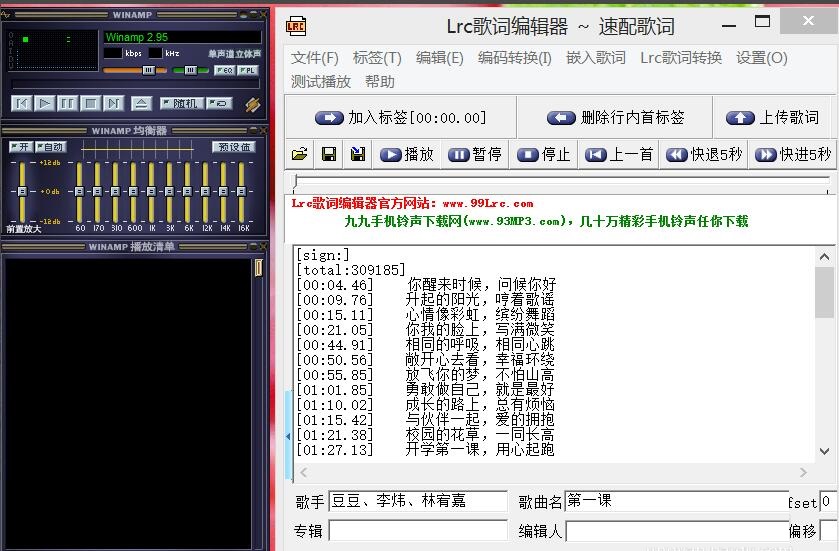Click equalizer 16K band slider

[x=241, y=192]
